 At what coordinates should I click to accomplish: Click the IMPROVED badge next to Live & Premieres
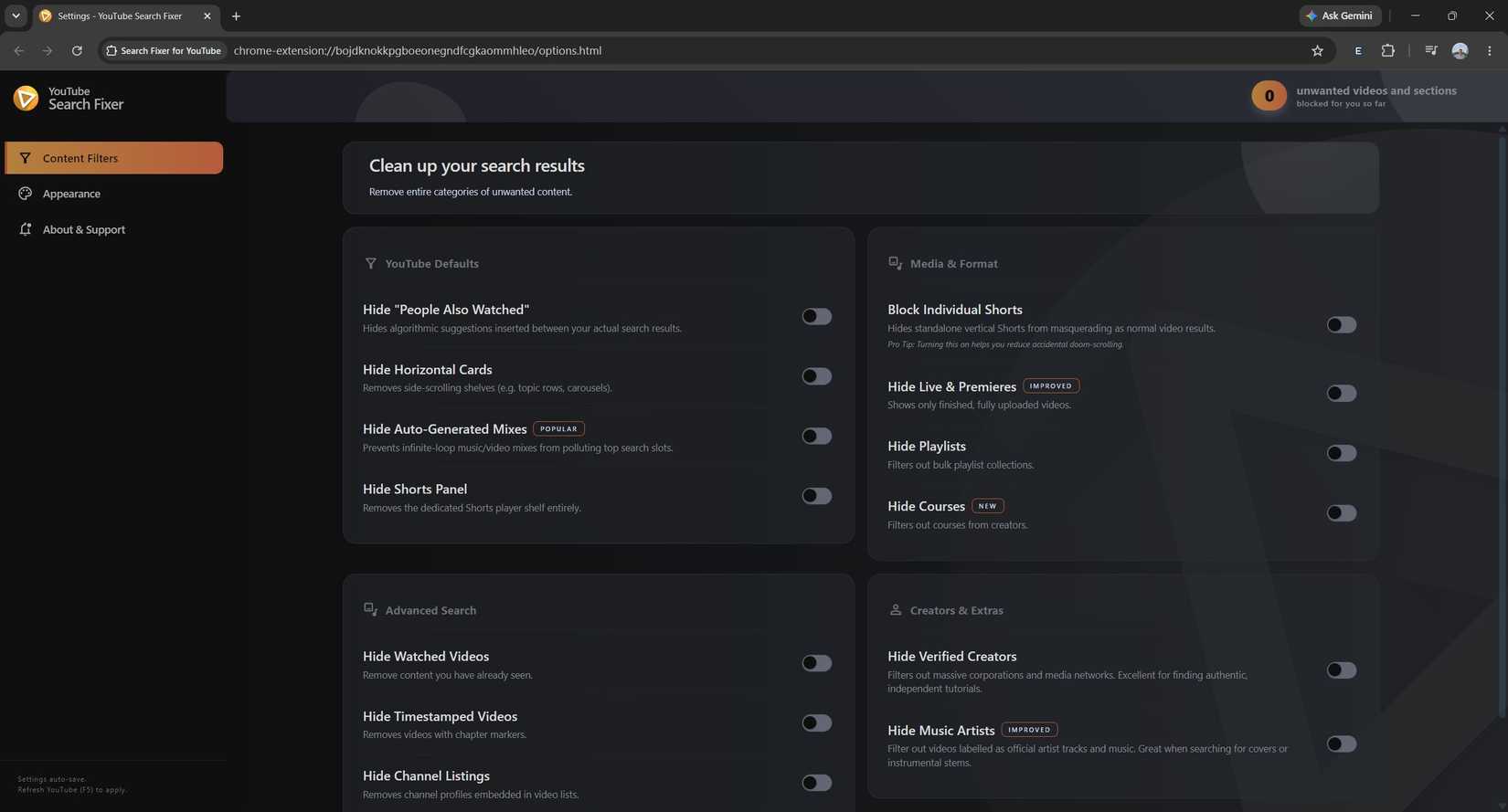[1051, 386]
